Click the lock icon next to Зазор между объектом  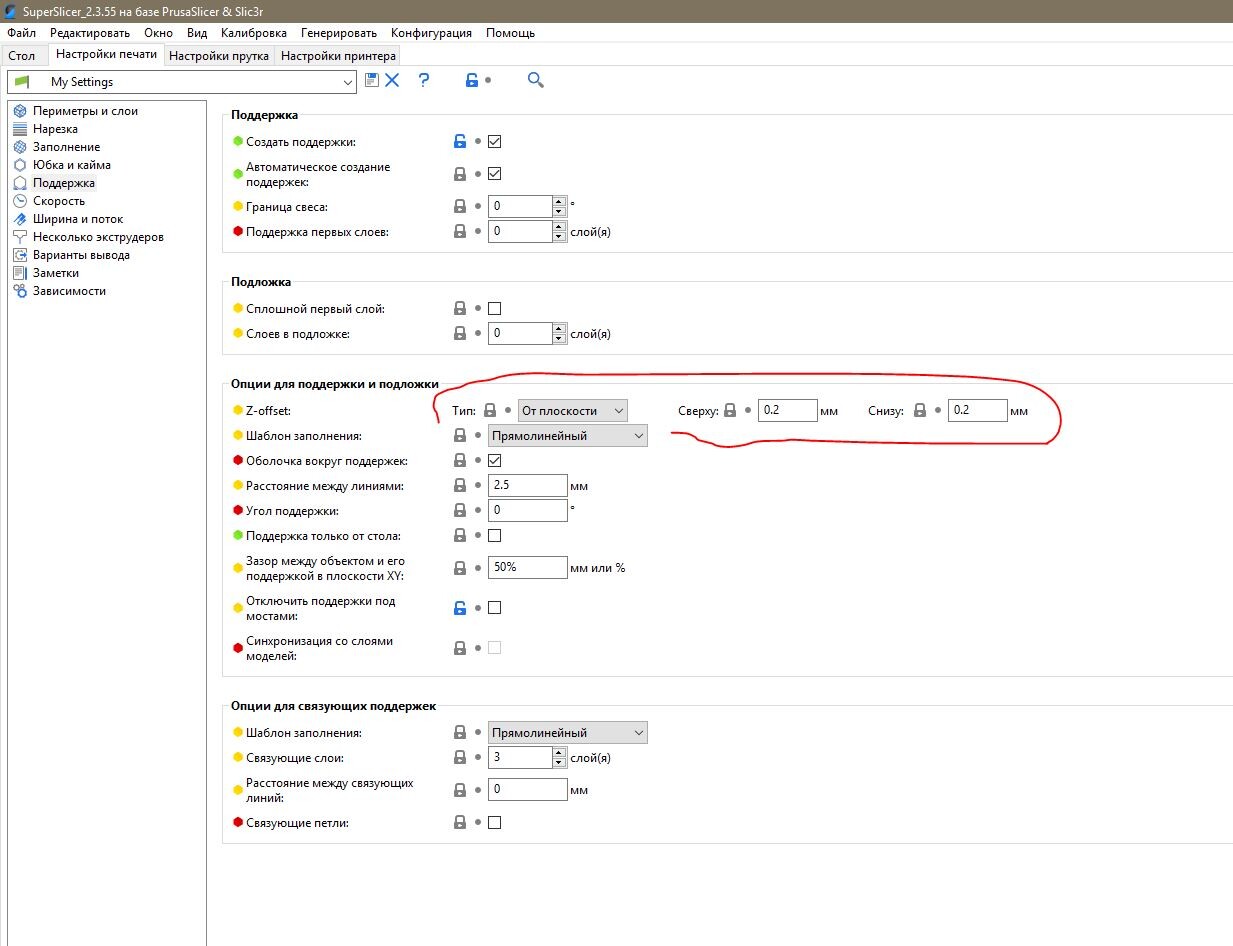click(460, 567)
